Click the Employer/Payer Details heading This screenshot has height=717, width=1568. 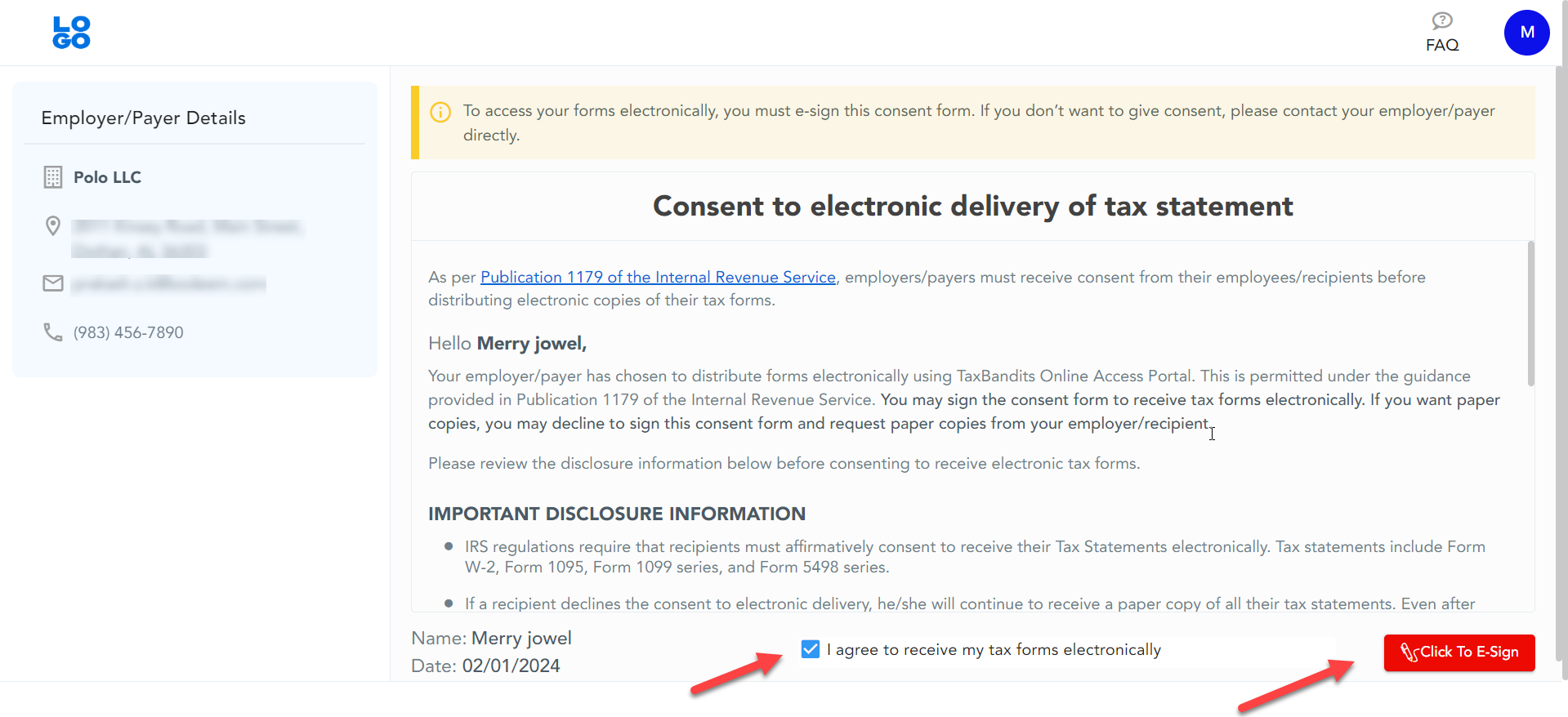[143, 118]
